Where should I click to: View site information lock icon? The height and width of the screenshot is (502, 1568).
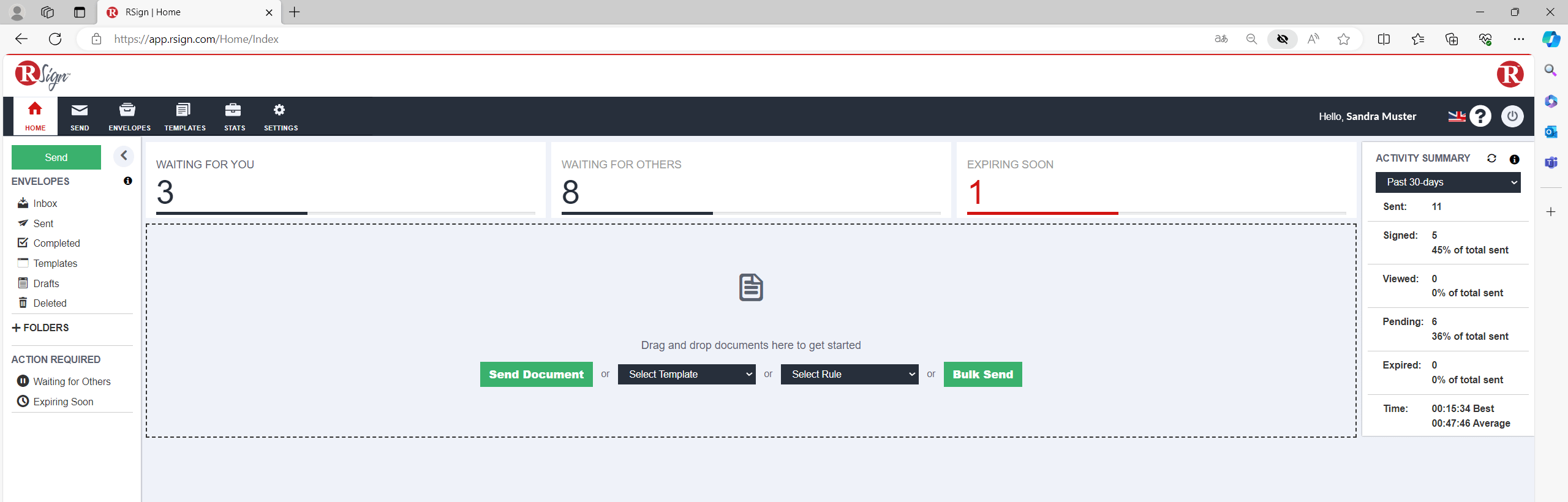pos(96,39)
